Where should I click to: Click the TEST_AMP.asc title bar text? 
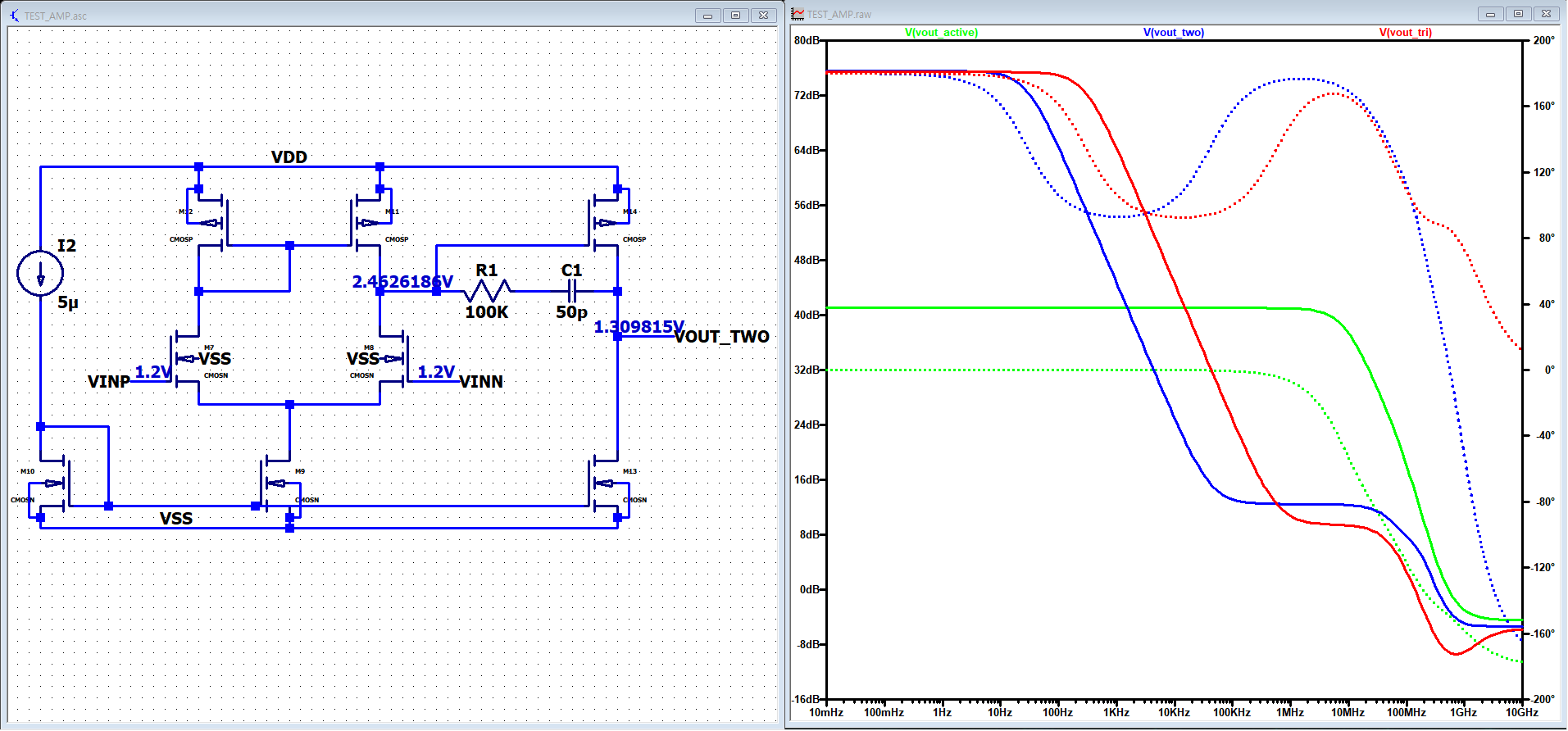[x=56, y=16]
